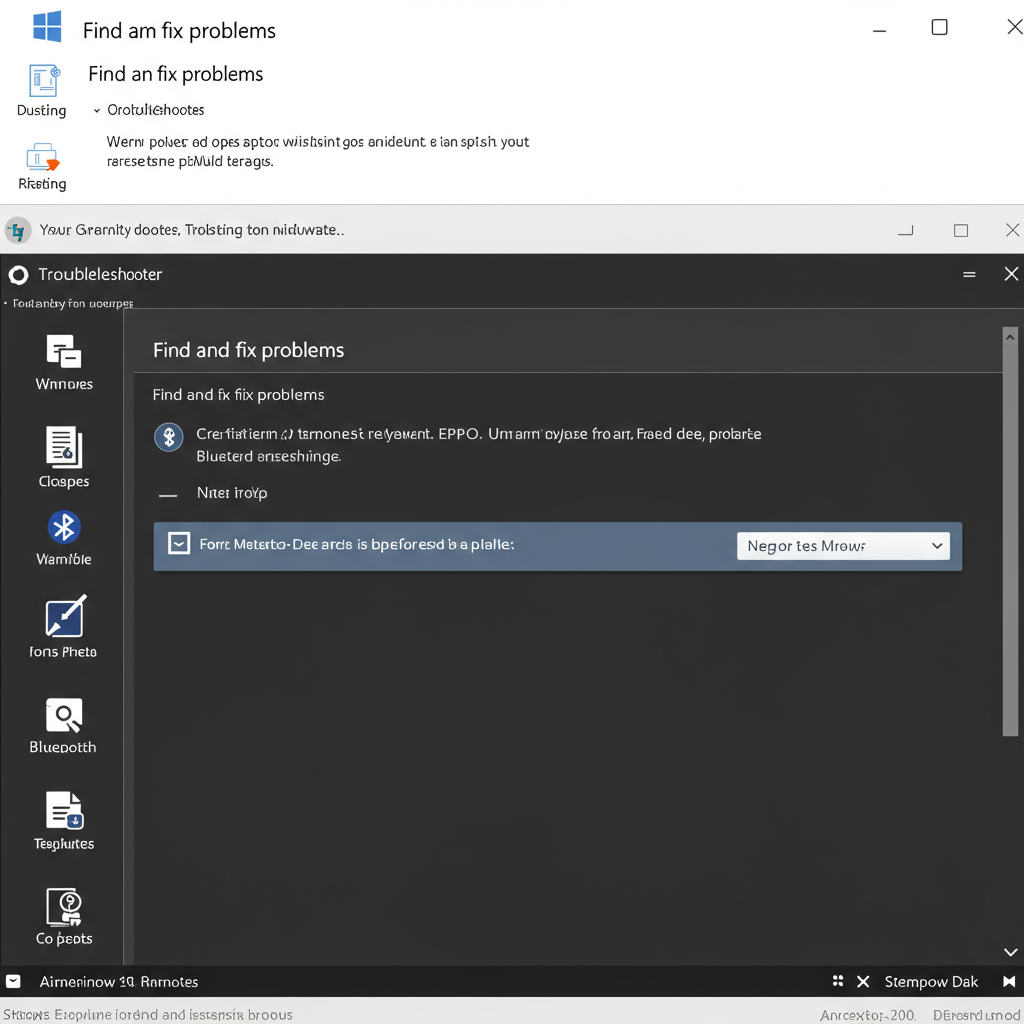Open the Rksting sidebar icon
Image resolution: width=1024 pixels, height=1024 pixels.
click(43, 157)
